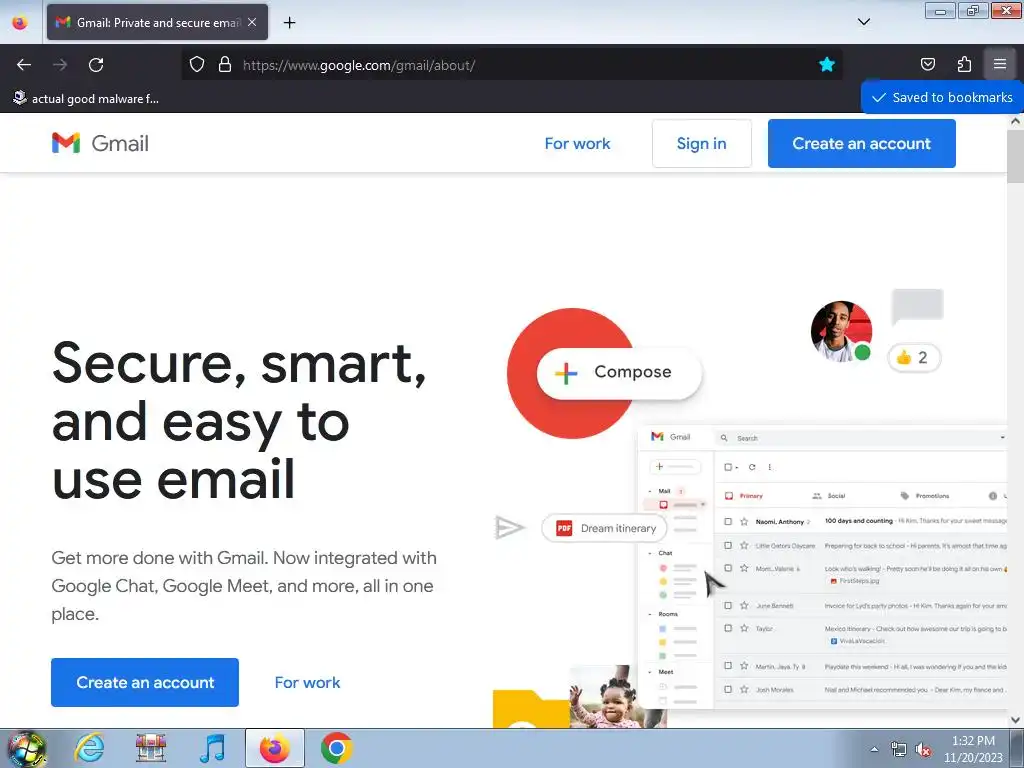
Task: Click the Dream itinerary PDF chip
Action: pyautogui.click(x=604, y=528)
